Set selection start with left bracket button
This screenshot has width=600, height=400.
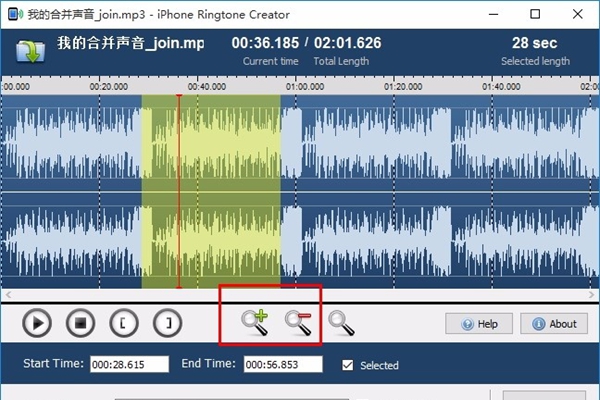124,323
